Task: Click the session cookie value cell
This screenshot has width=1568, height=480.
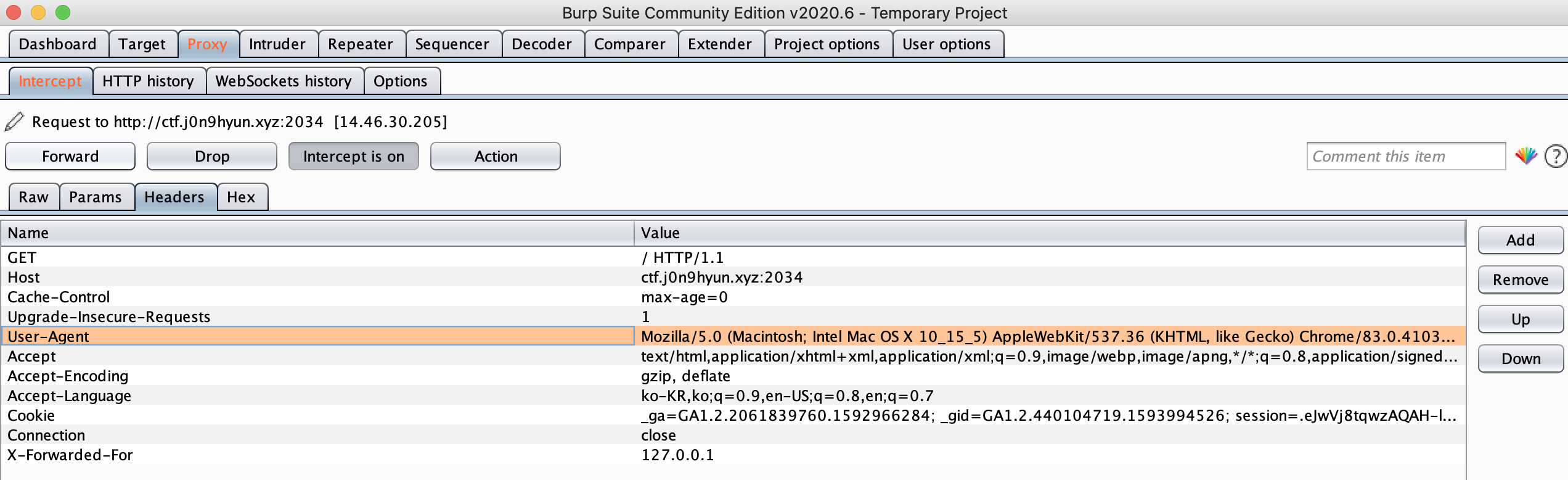Action: (1050, 415)
